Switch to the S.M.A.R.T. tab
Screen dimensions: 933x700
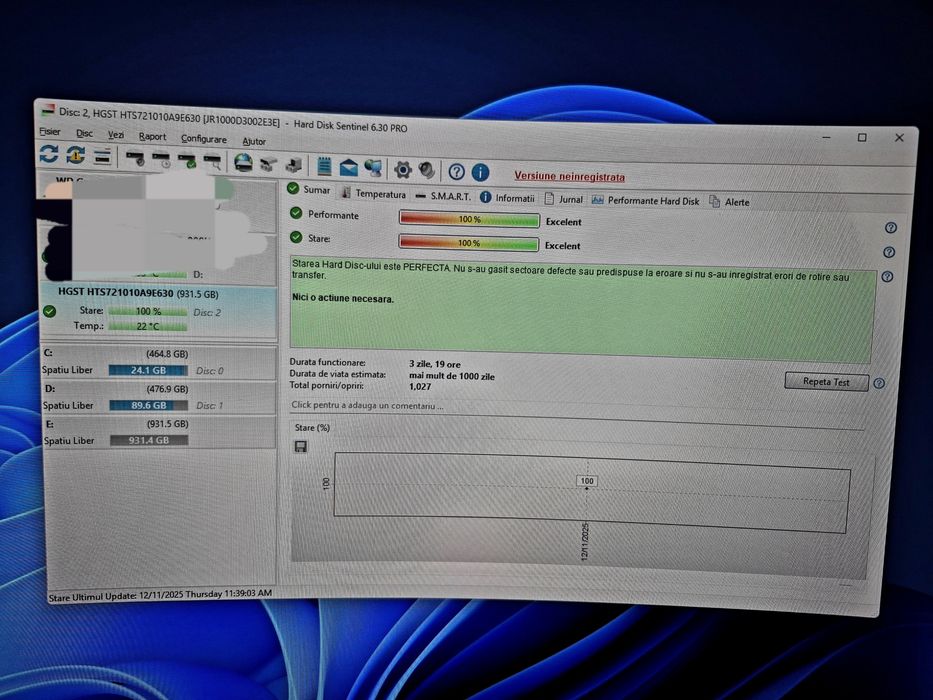[443, 196]
